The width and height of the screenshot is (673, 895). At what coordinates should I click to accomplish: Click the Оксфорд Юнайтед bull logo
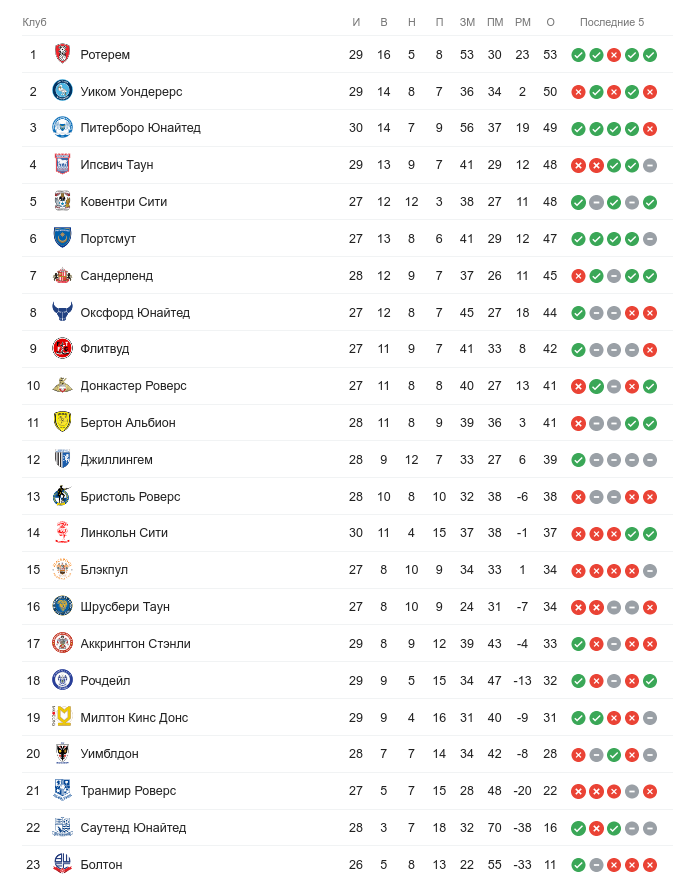click(x=62, y=312)
